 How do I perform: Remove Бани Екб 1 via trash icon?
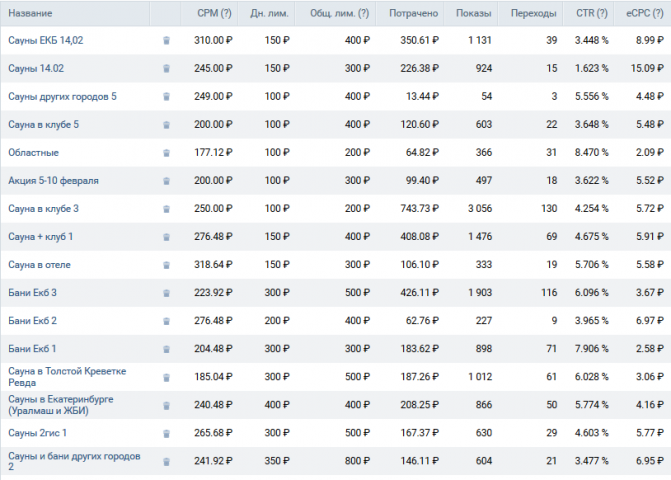tap(166, 349)
